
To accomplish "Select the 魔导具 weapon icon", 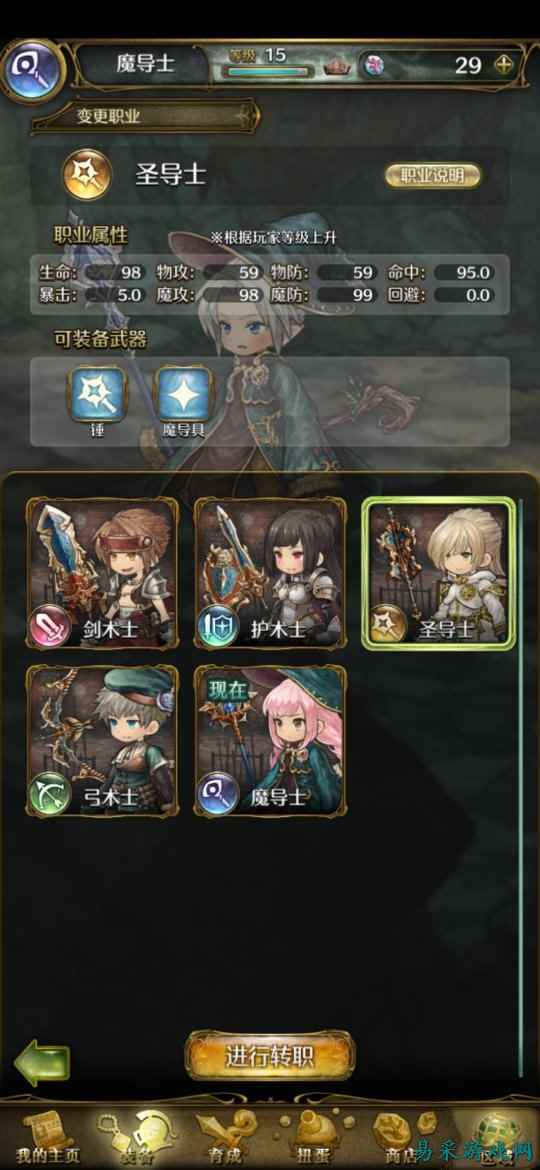I will point(183,395).
